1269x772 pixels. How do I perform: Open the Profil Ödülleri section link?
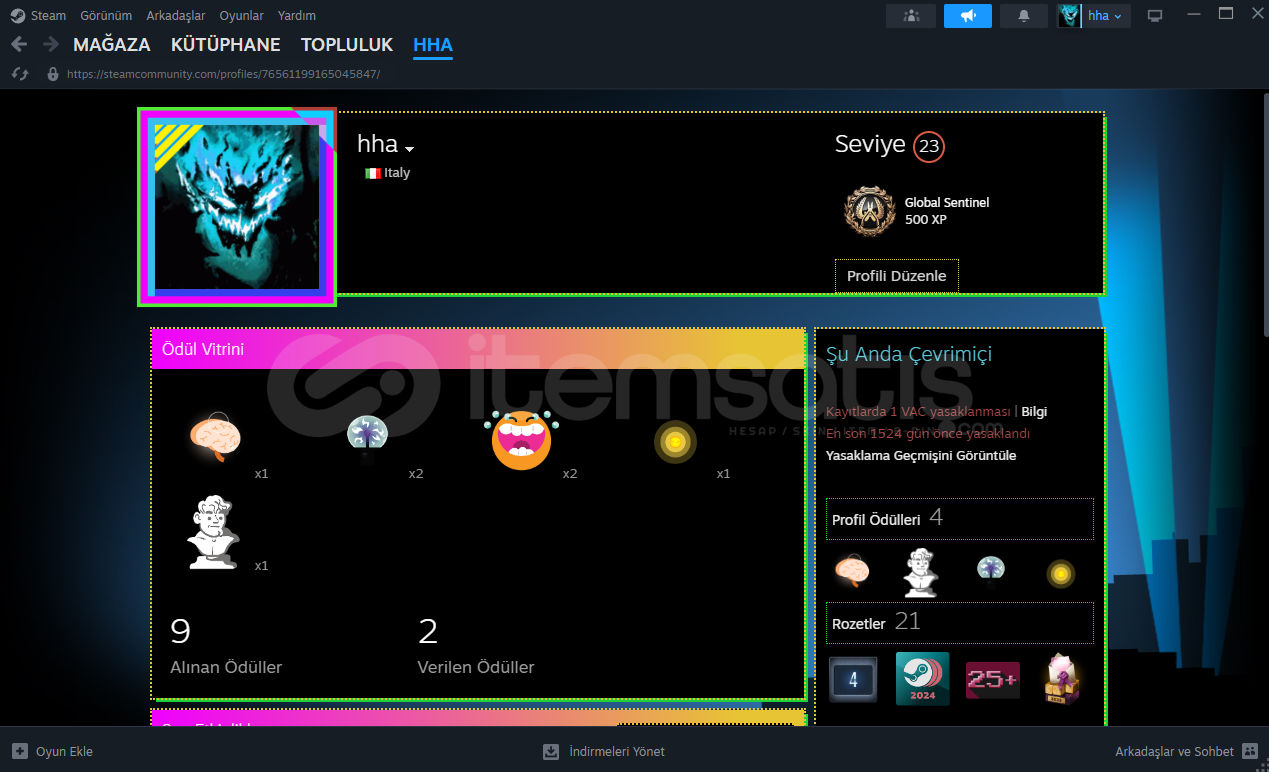[x=960, y=519]
